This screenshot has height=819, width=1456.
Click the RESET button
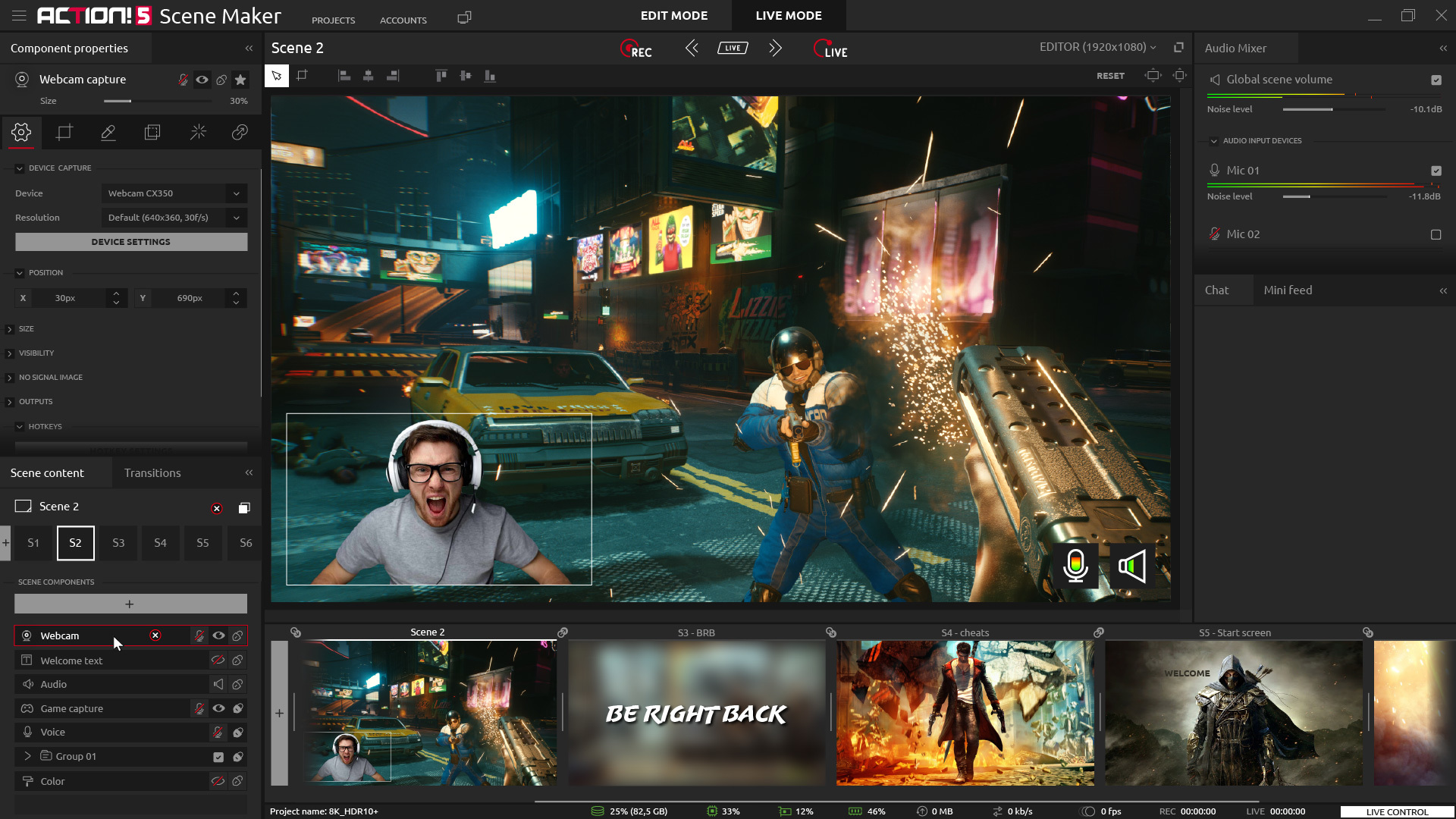coord(1110,76)
